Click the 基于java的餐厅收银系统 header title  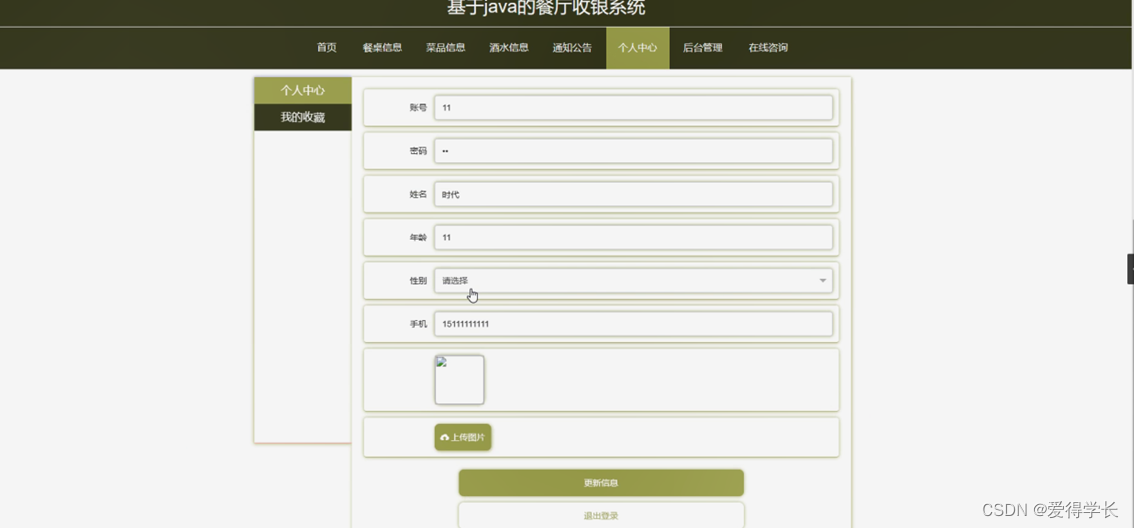pyautogui.click(x=546, y=8)
